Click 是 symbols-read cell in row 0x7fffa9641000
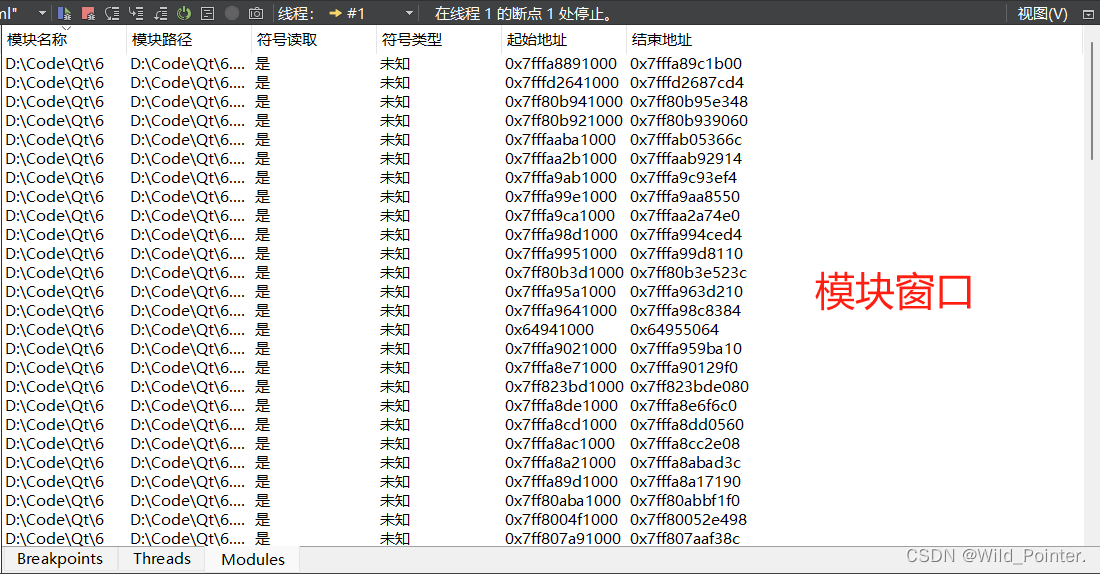 (262, 310)
